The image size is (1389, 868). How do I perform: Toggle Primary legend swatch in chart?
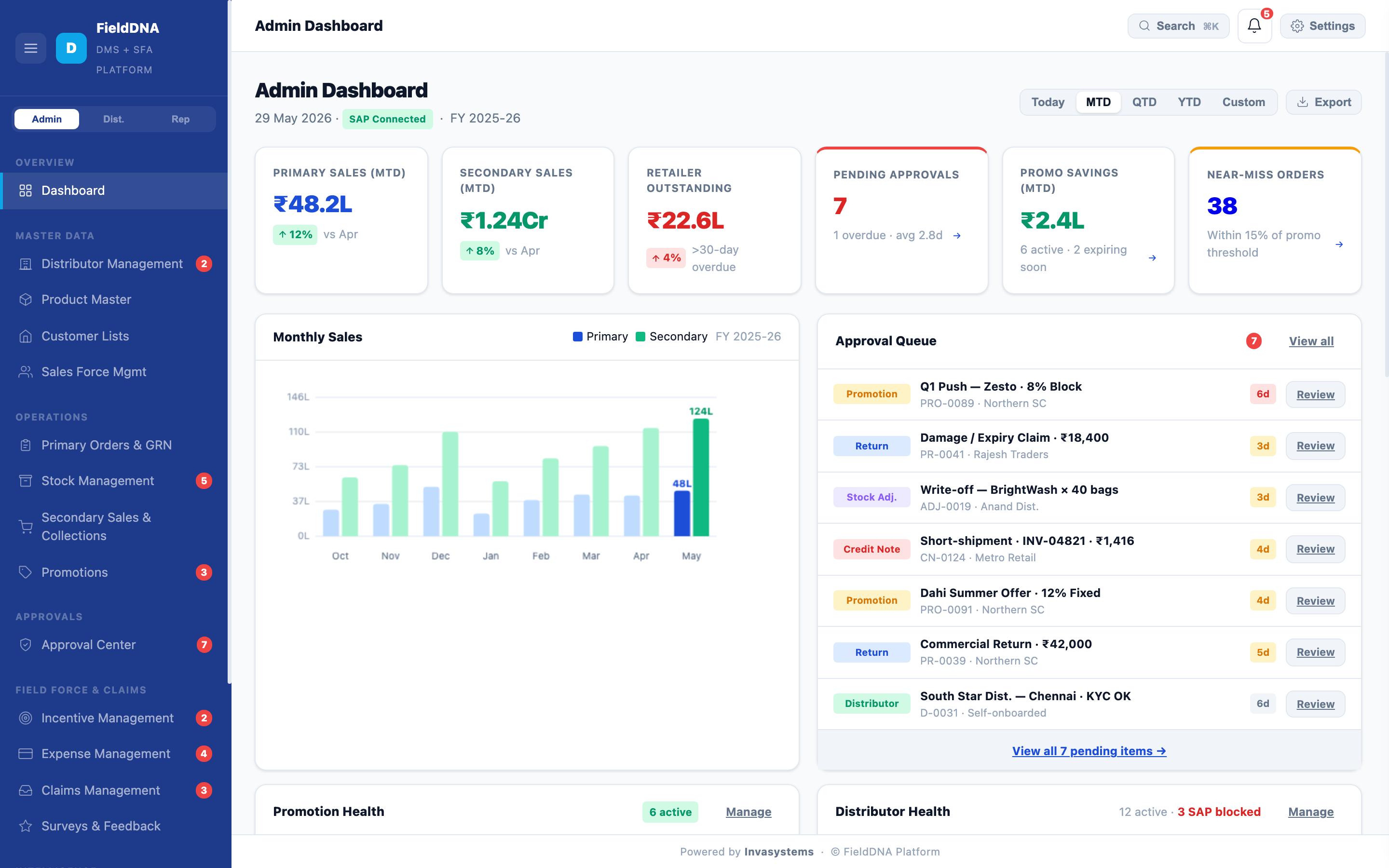click(x=577, y=337)
